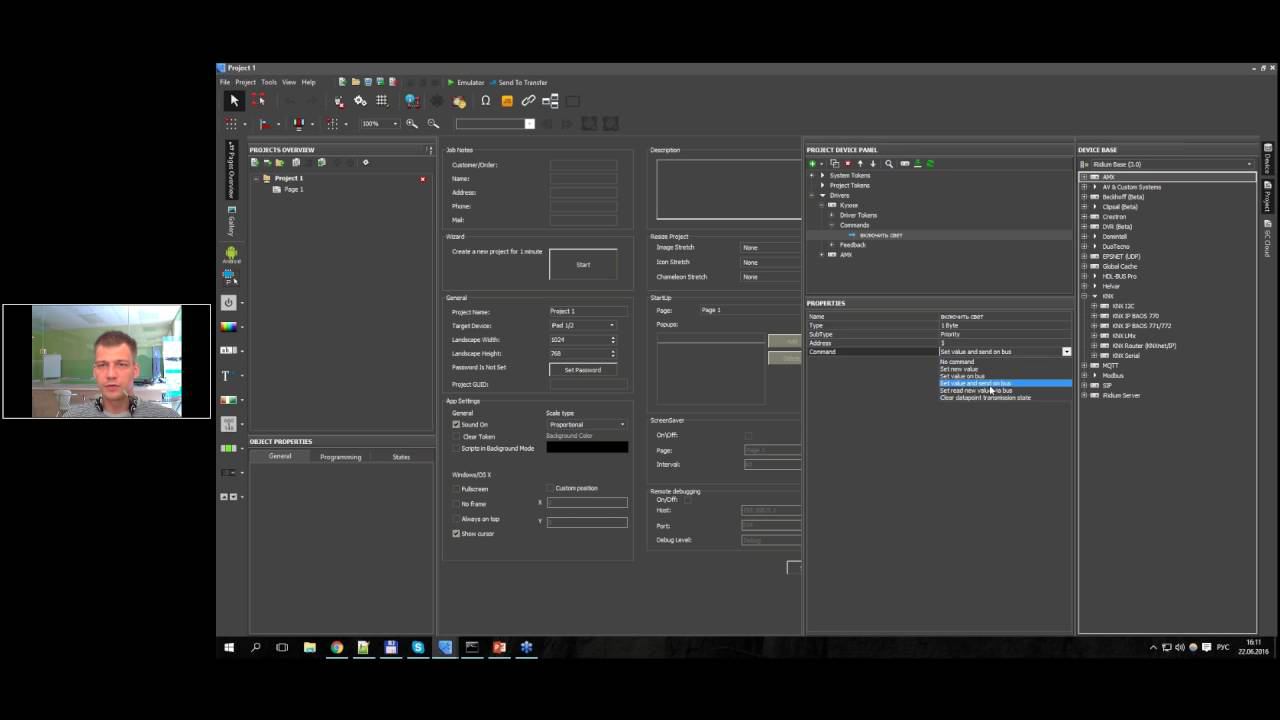1280x720 pixels.
Task: Click the search icon in Project Device Panel
Action: [x=889, y=164]
